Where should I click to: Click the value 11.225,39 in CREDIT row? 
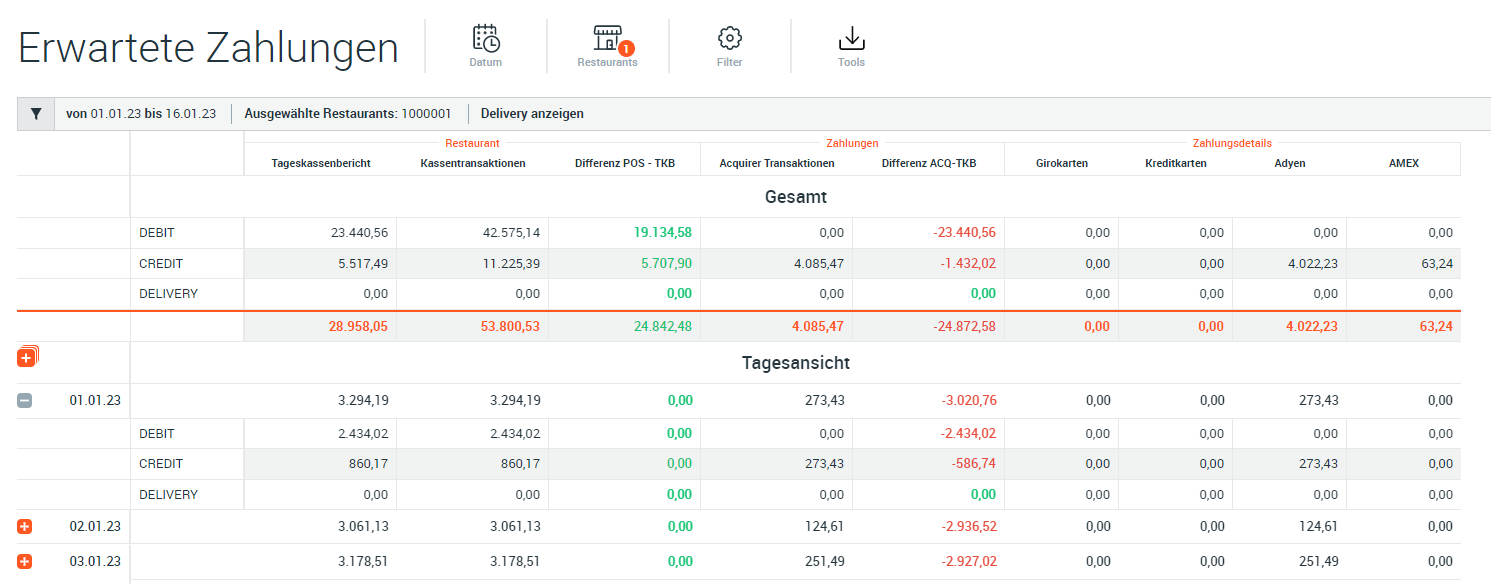pyautogui.click(x=511, y=264)
